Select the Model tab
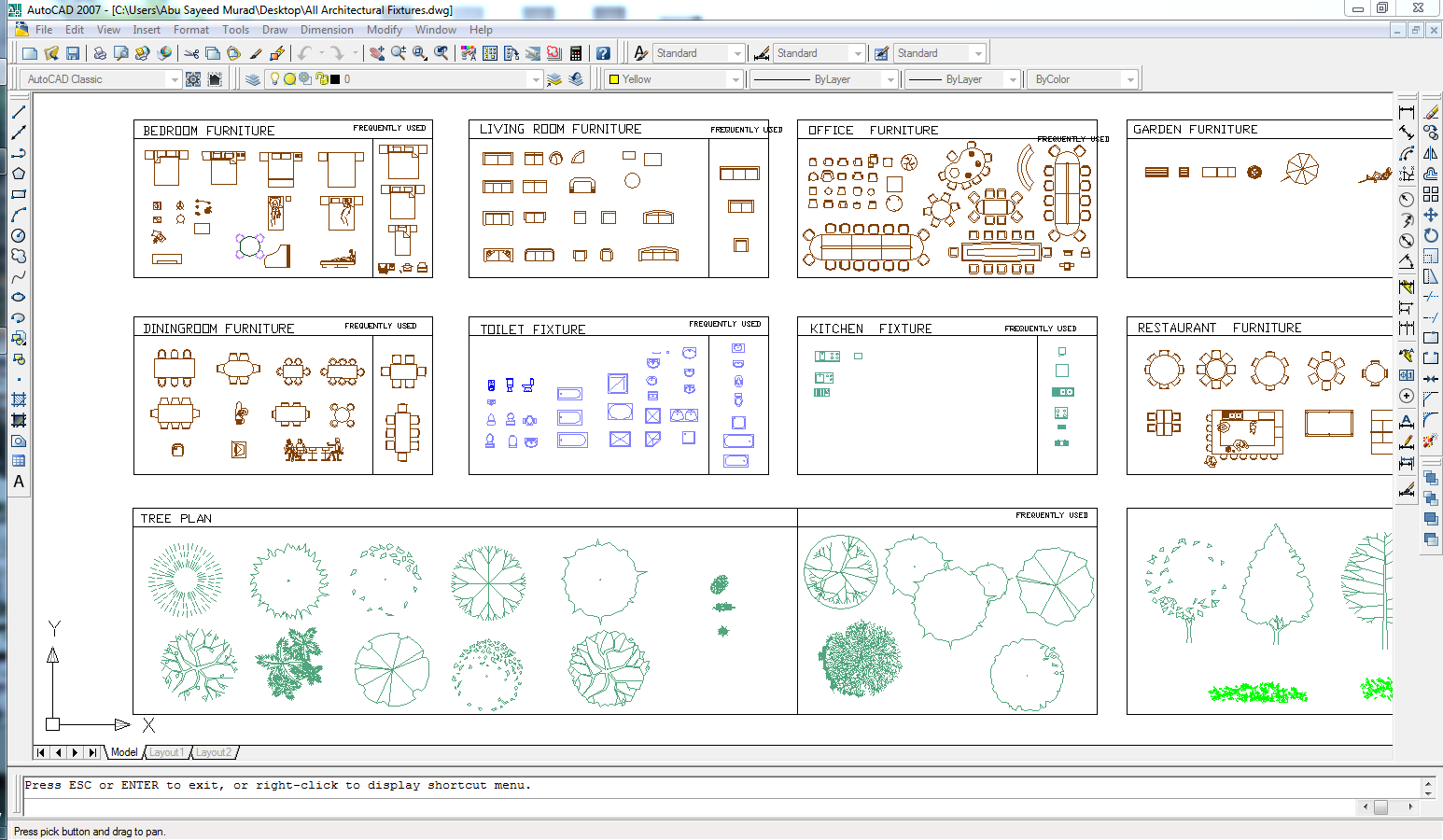 pos(124,752)
